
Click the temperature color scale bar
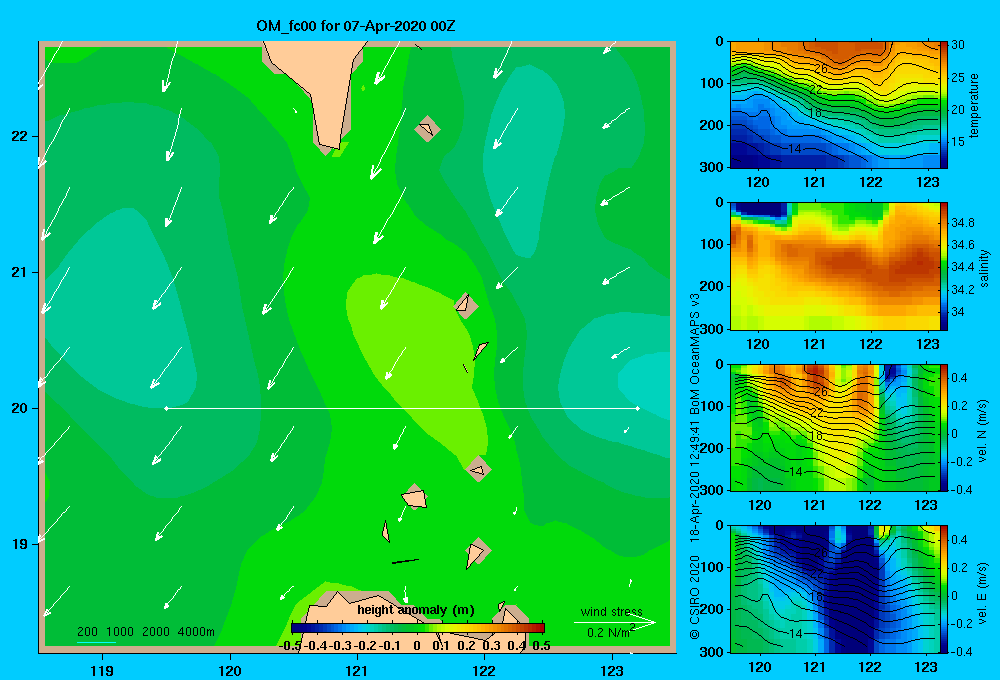click(x=944, y=105)
